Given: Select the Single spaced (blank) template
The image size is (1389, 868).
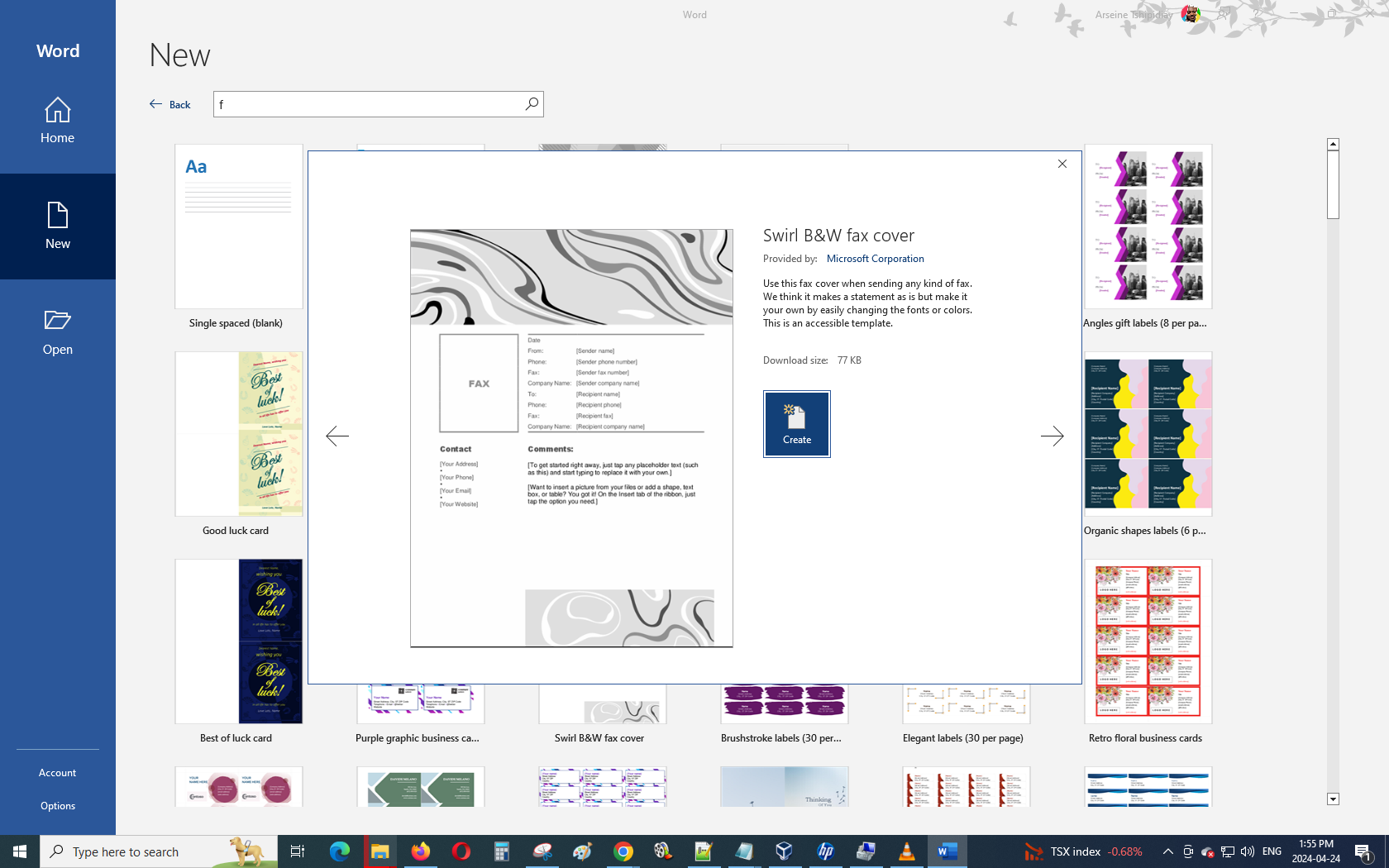Looking at the screenshot, I should (238, 227).
